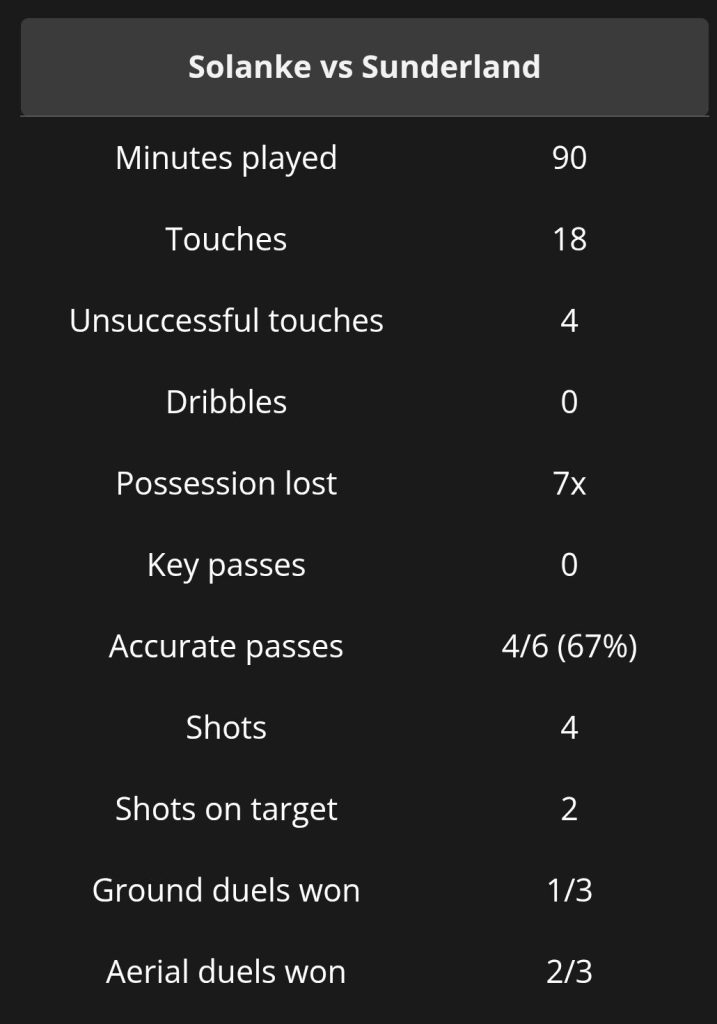
Task: Select the Possession lost label
Action: point(226,483)
